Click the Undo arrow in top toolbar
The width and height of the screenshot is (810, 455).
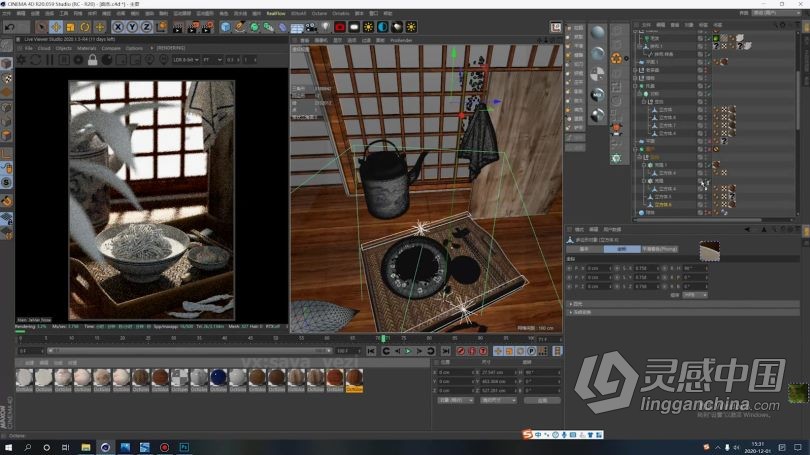click(10, 27)
